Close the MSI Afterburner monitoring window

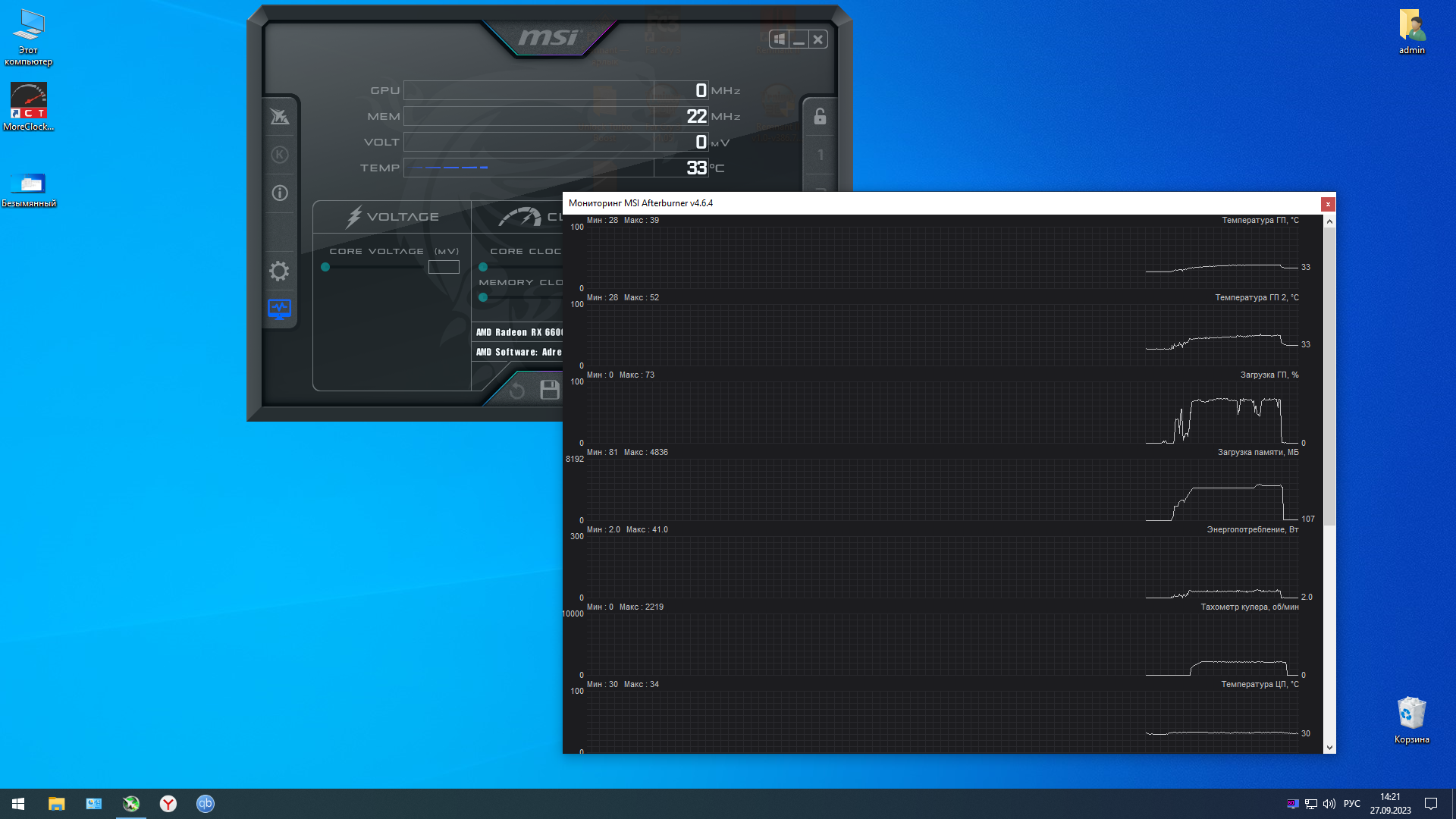click(x=1328, y=204)
